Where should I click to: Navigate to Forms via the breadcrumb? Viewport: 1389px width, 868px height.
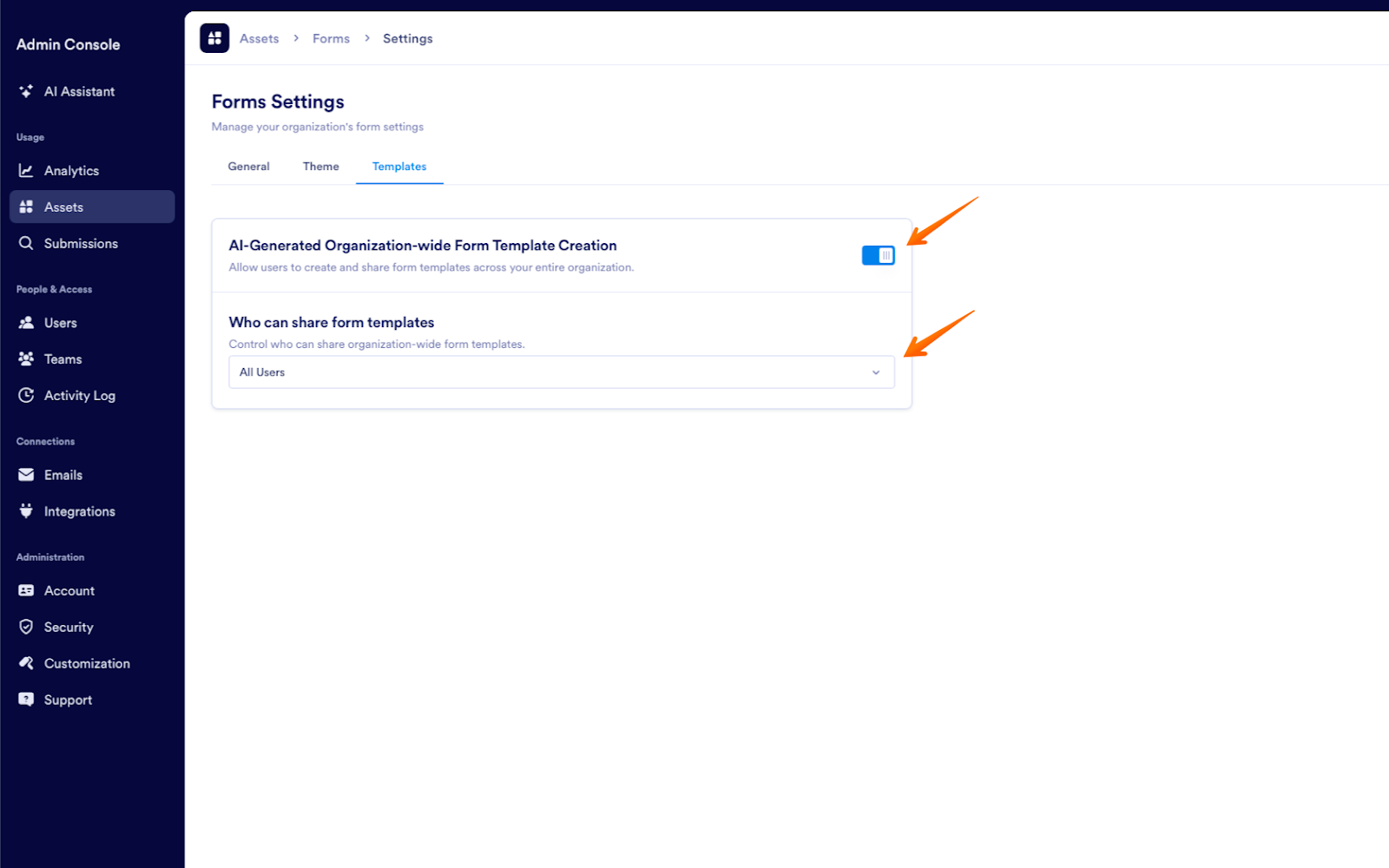(331, 38)
